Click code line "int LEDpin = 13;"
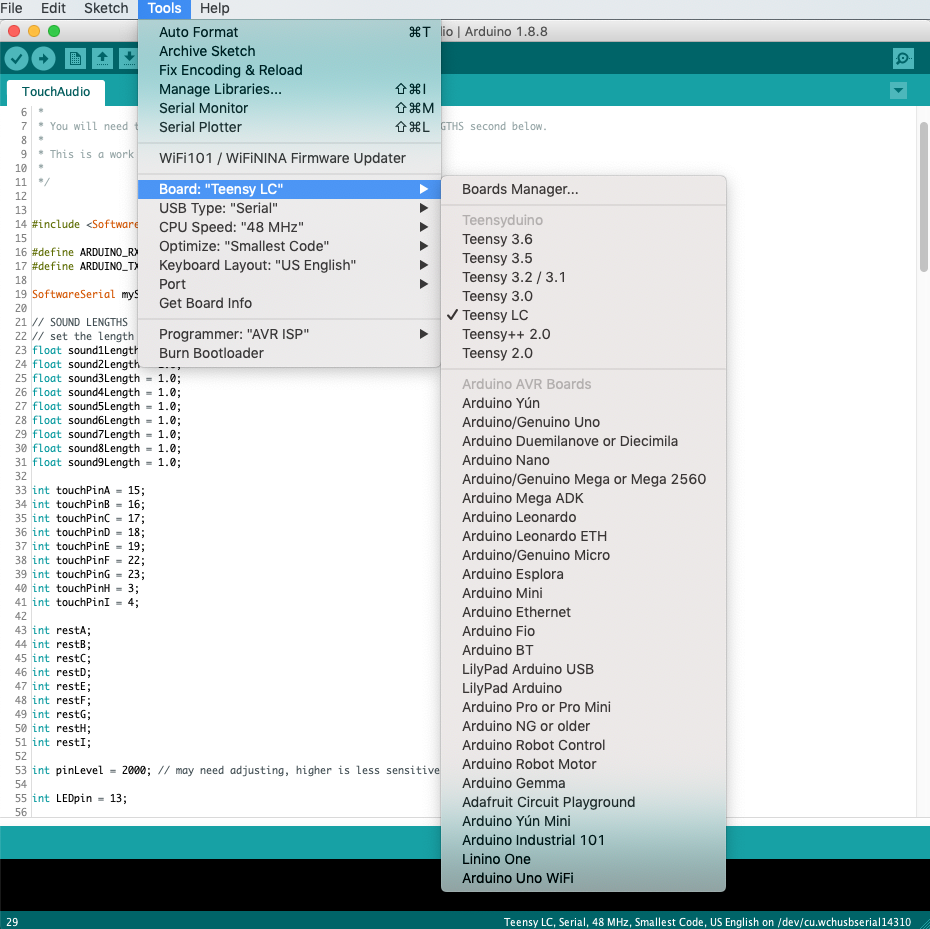Screen dimensions: 930x929 pyautogui.click(x=79, y=798)
